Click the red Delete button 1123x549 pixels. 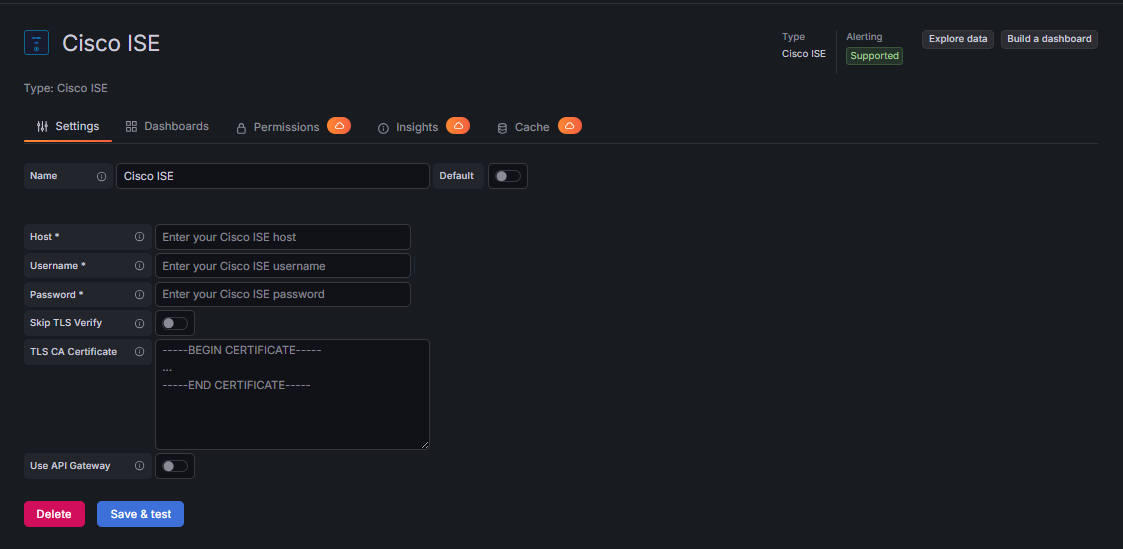[54, 514]
